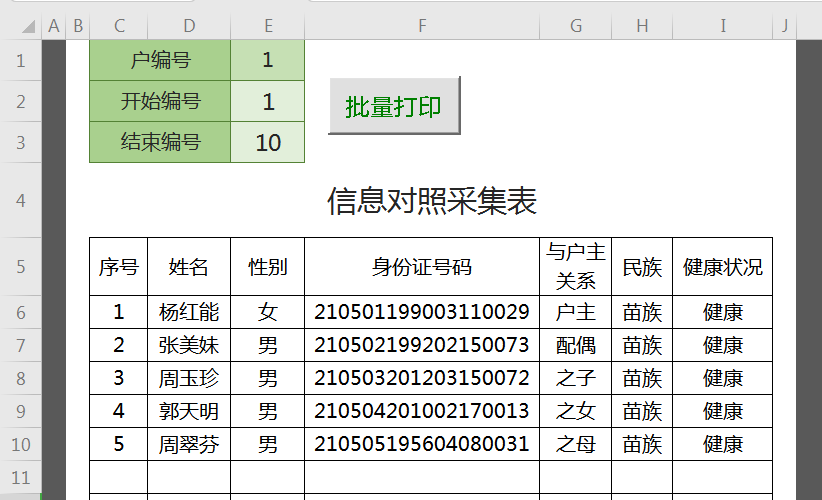The height and width of the screenshot is (500, 822).
Task: Click the 批量打印 button
Action: pyautogui.click(x=394, y=106)
